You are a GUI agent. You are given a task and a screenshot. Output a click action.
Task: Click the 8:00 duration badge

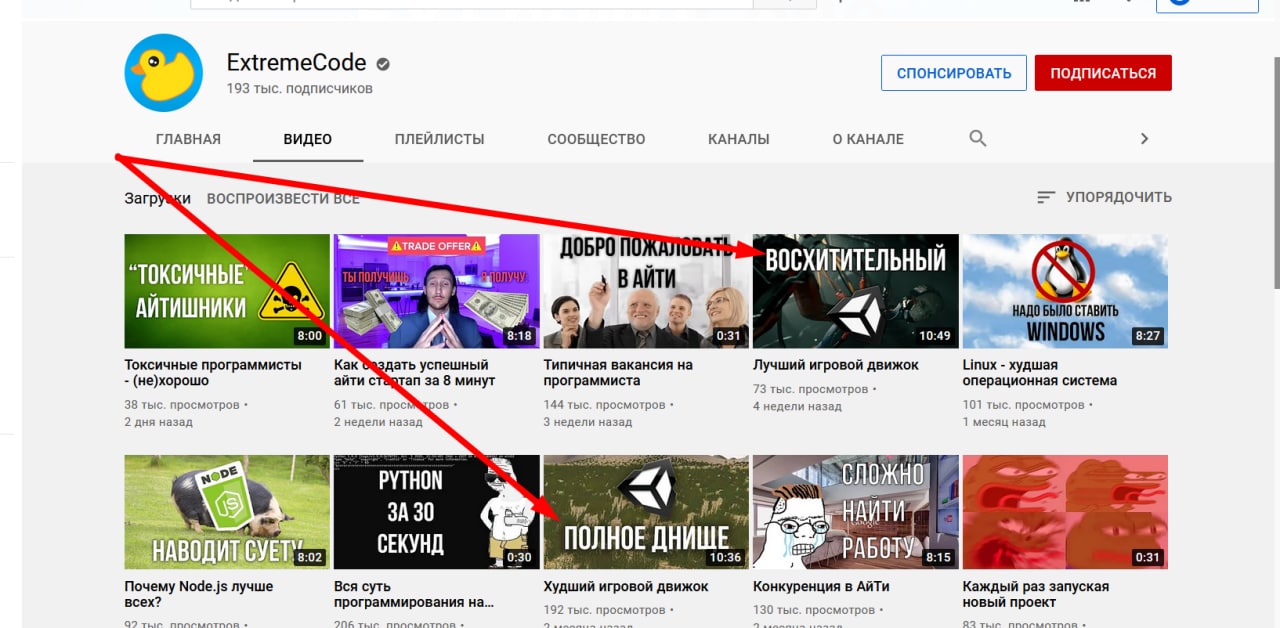pyautogui.click(x=309, y=336)
